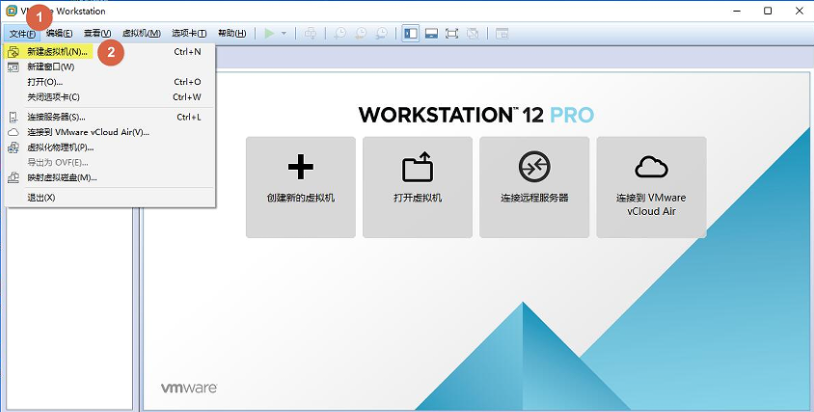
Task: Choose 新建虚拟机(N)... from the File menu
Action: [x=110, y=51]
